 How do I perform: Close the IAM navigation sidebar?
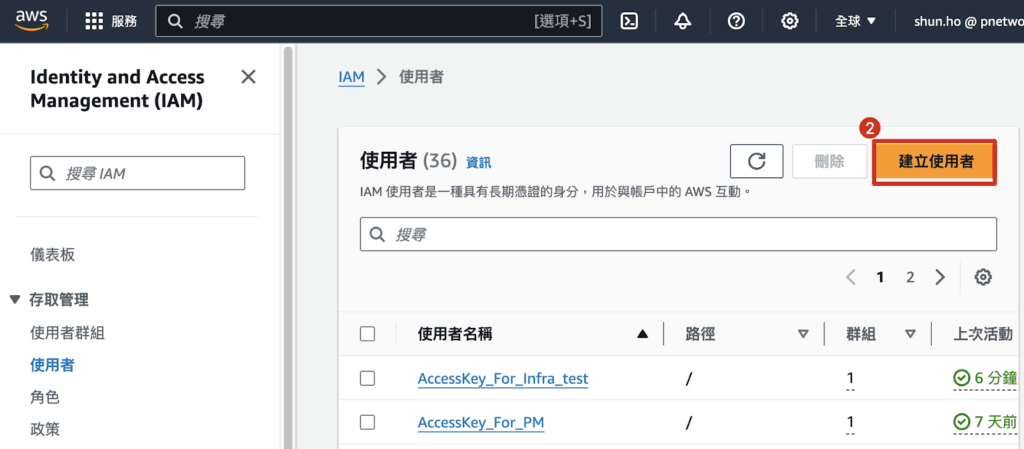point(249,77)
